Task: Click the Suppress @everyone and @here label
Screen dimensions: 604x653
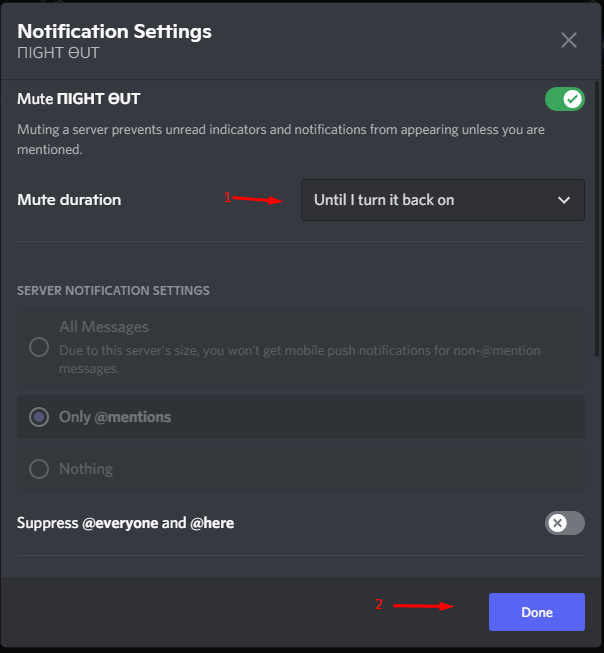Action: 125,523
